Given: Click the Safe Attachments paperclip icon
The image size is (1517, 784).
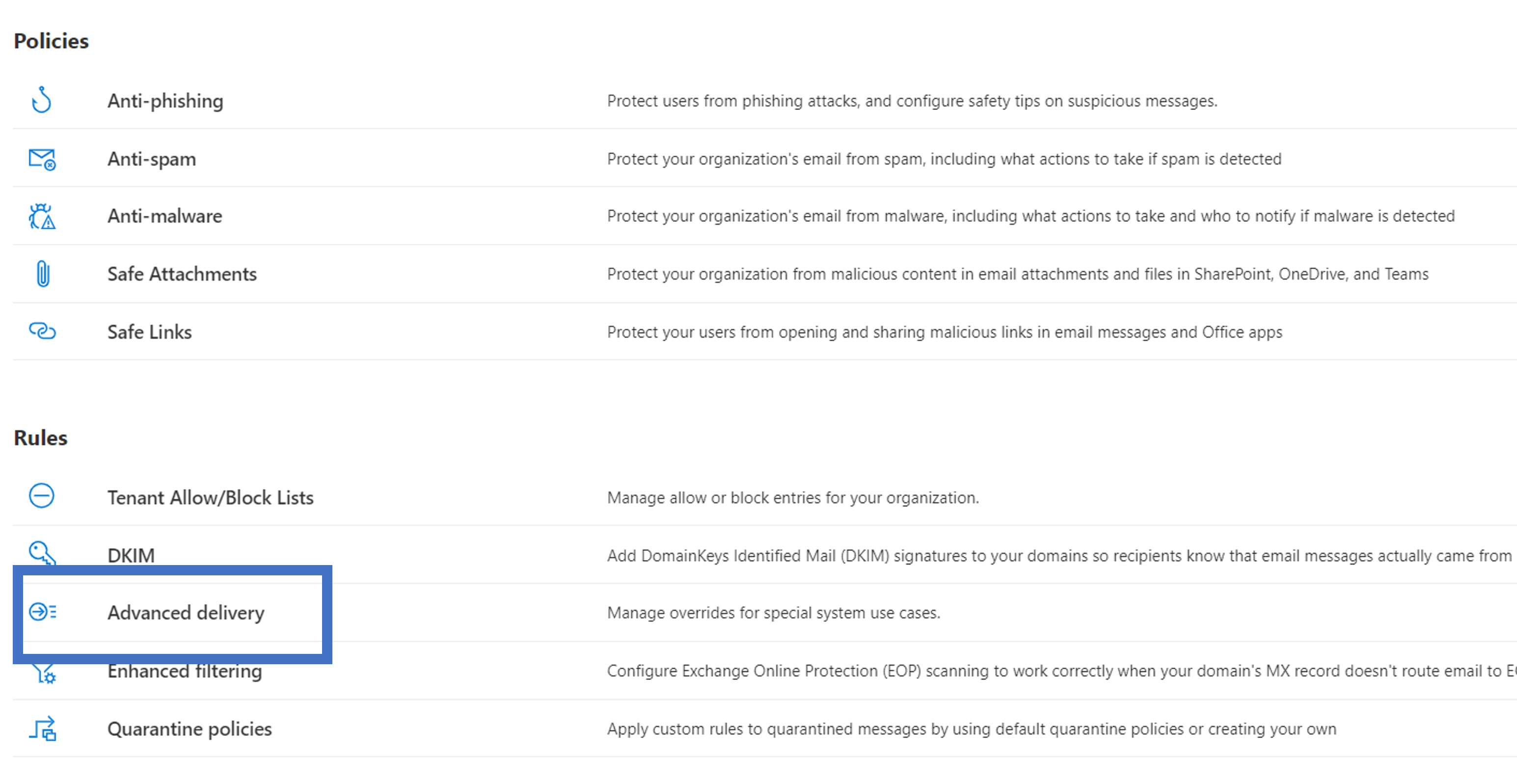Looking at the screenshot, I should (42, 274).
